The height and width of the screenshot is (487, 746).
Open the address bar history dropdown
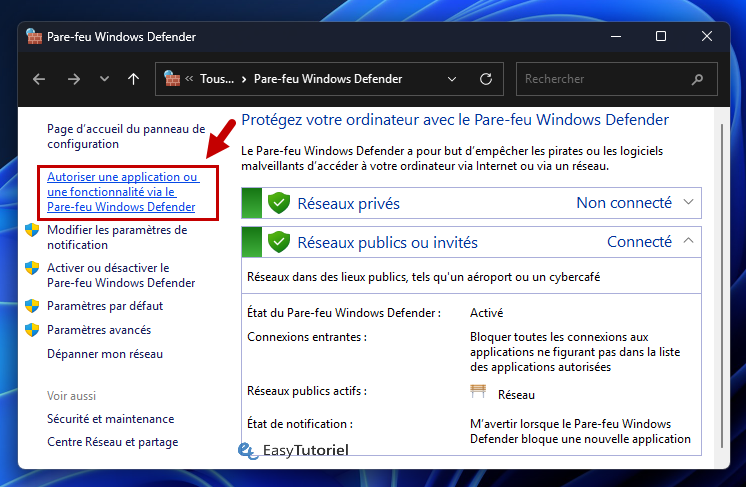tap(452, 79)
